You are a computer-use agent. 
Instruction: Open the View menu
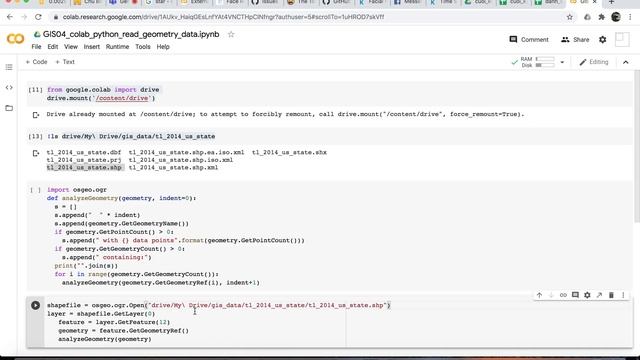tap(71, 47)
